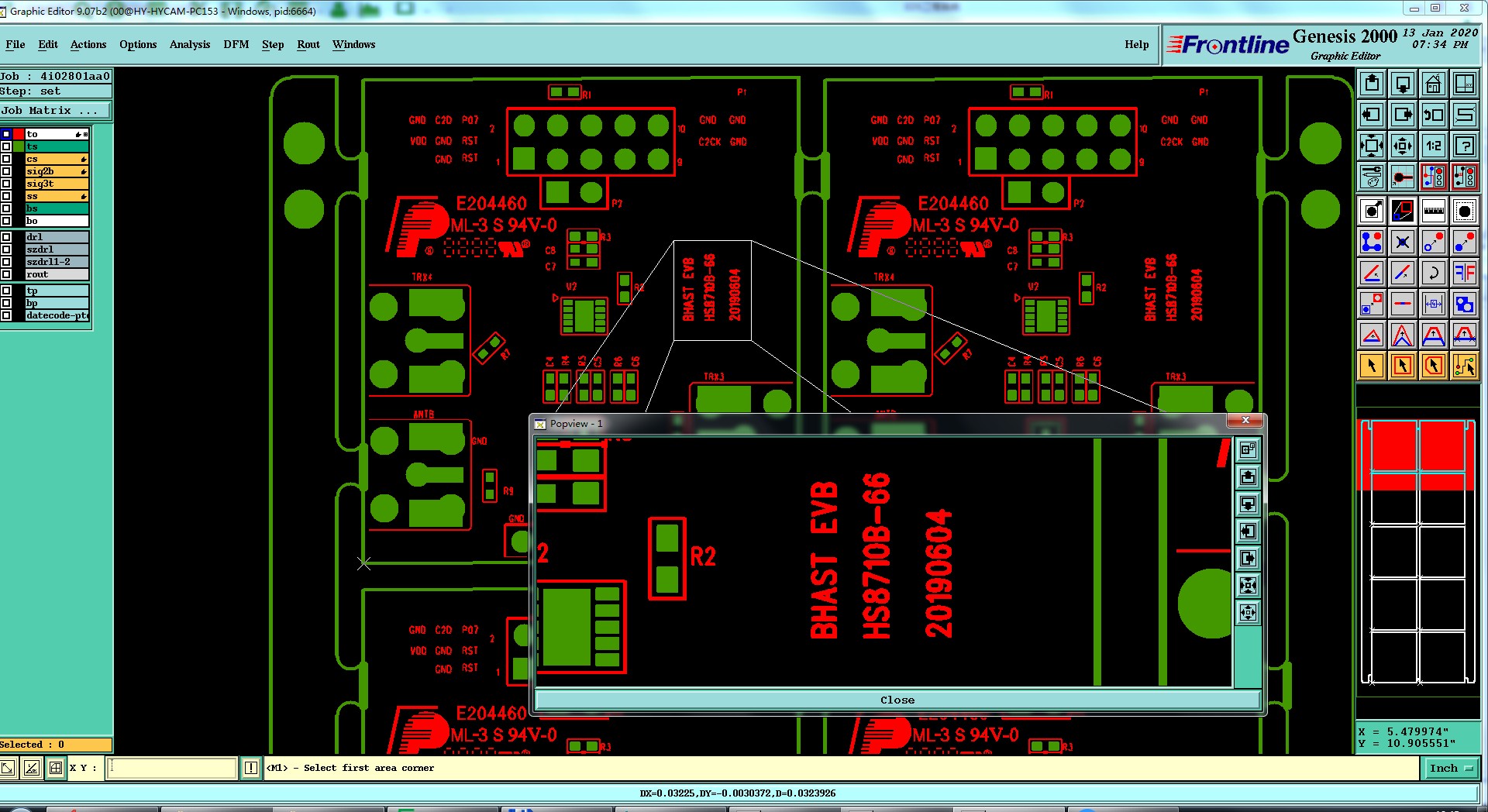Image resolution: width=1488 pixels, height=812 pixels.
Task: Open the DFM menu
Action: 236,44
